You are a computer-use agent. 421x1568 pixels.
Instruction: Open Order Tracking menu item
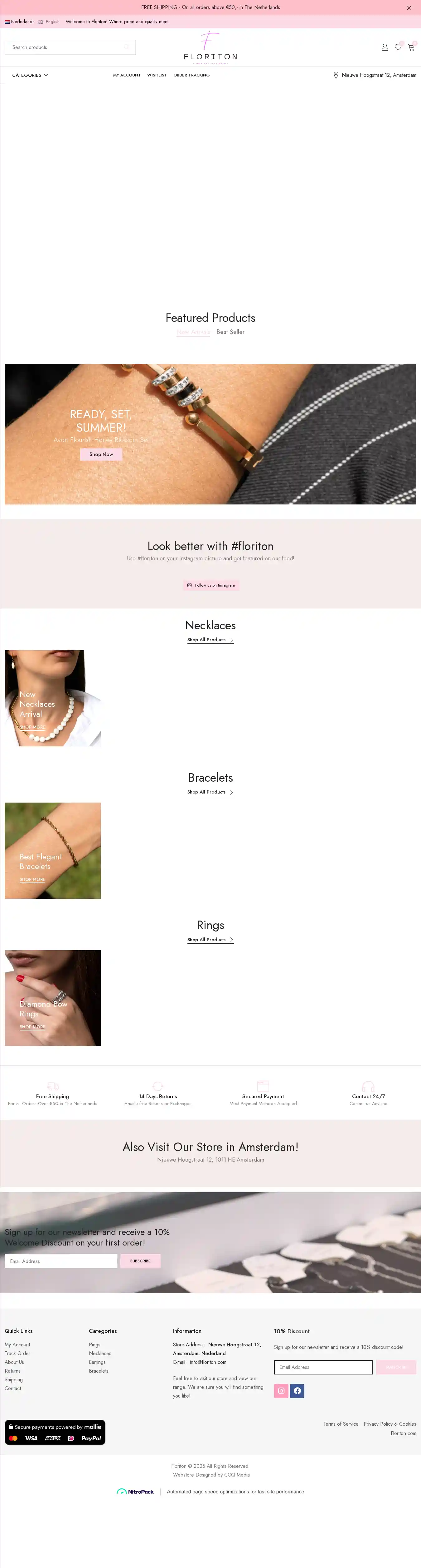click(192, 76)
